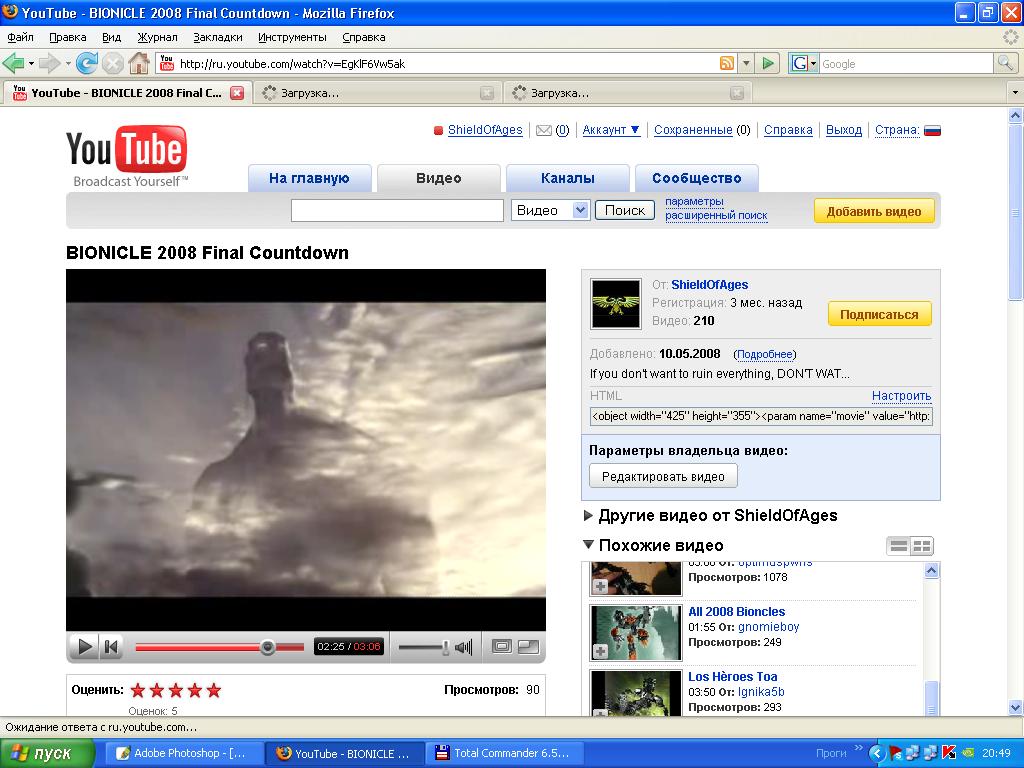The height and width of the screenshot is (768, 1024).
Task: Click the YouTube logo
Action: coord(127,155)
